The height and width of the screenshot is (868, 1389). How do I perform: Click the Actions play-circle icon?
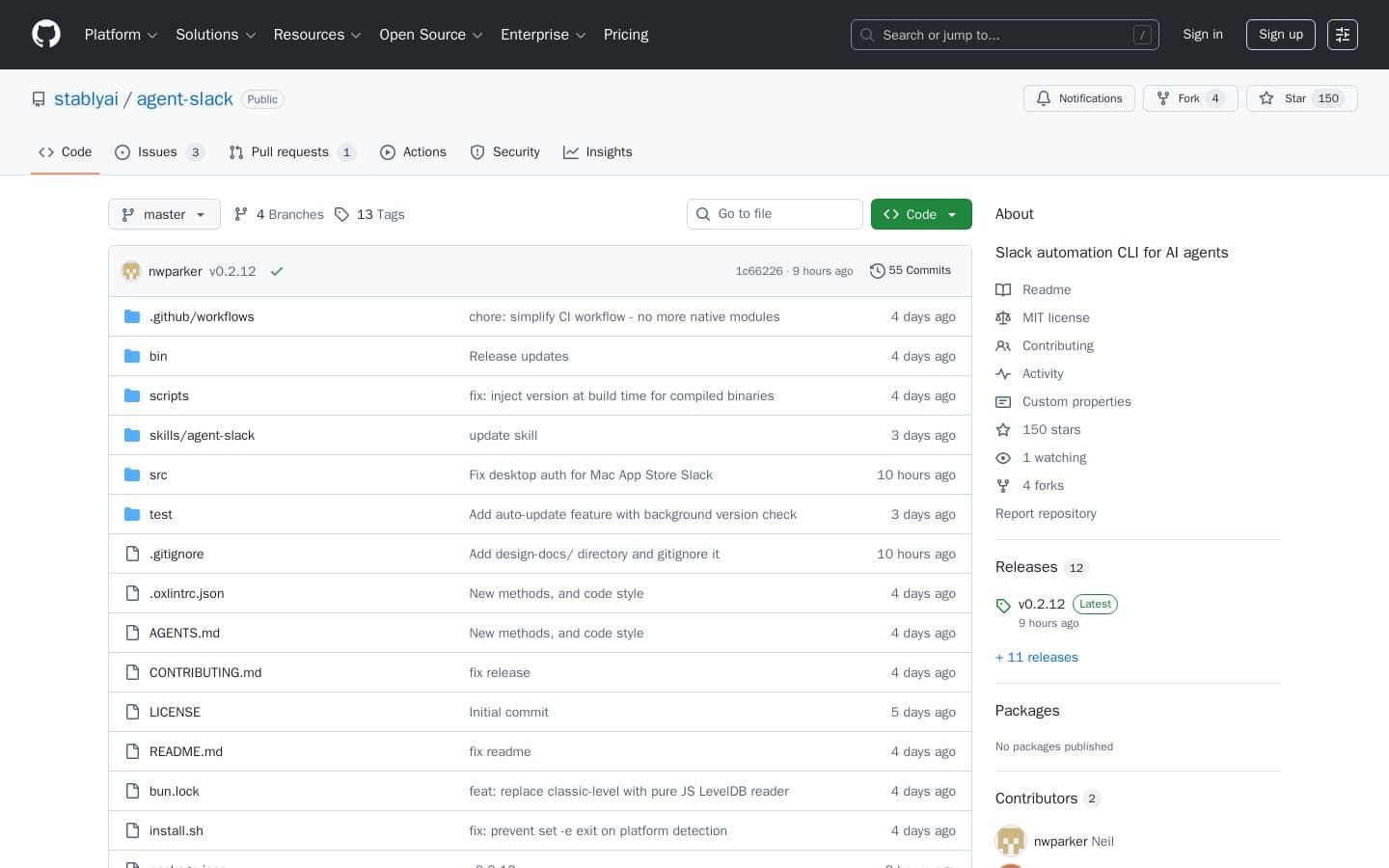click(x=389, y=152)
